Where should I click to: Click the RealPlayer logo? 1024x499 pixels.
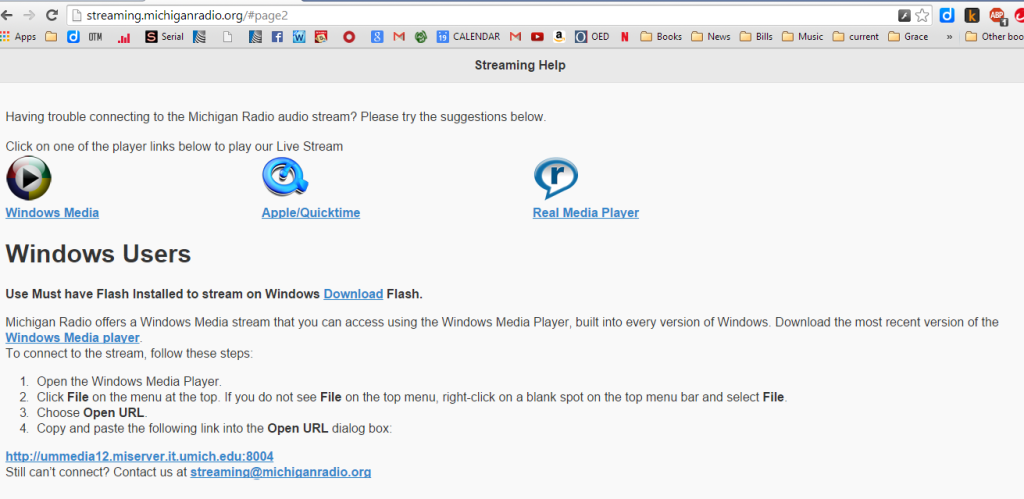pos(555,178)
